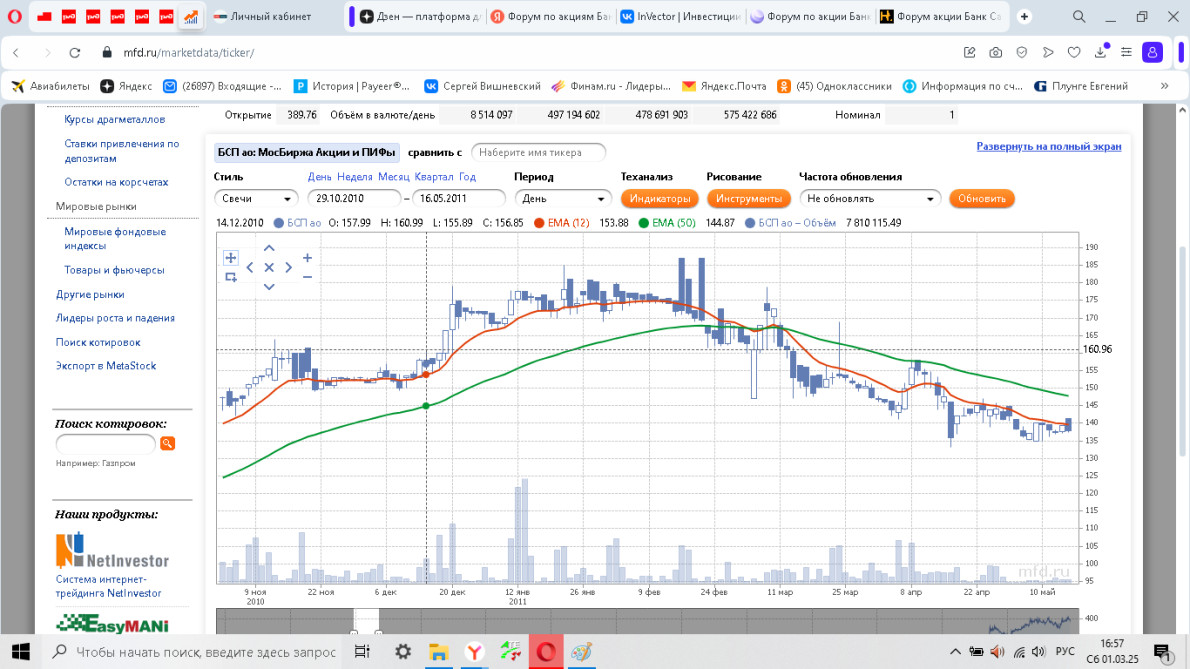Screen dimensions: 1190x669
Task: Zoom in the chart with plus icon
Action: (307, 258)
